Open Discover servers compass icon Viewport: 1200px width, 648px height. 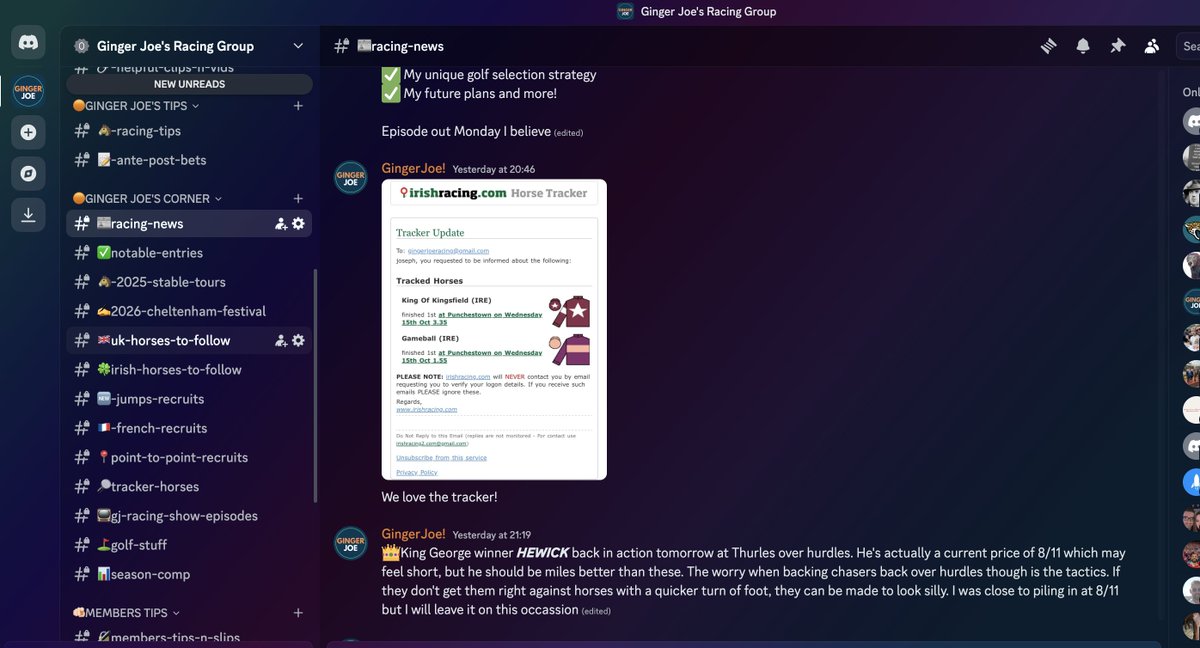(x=28, y=173)
